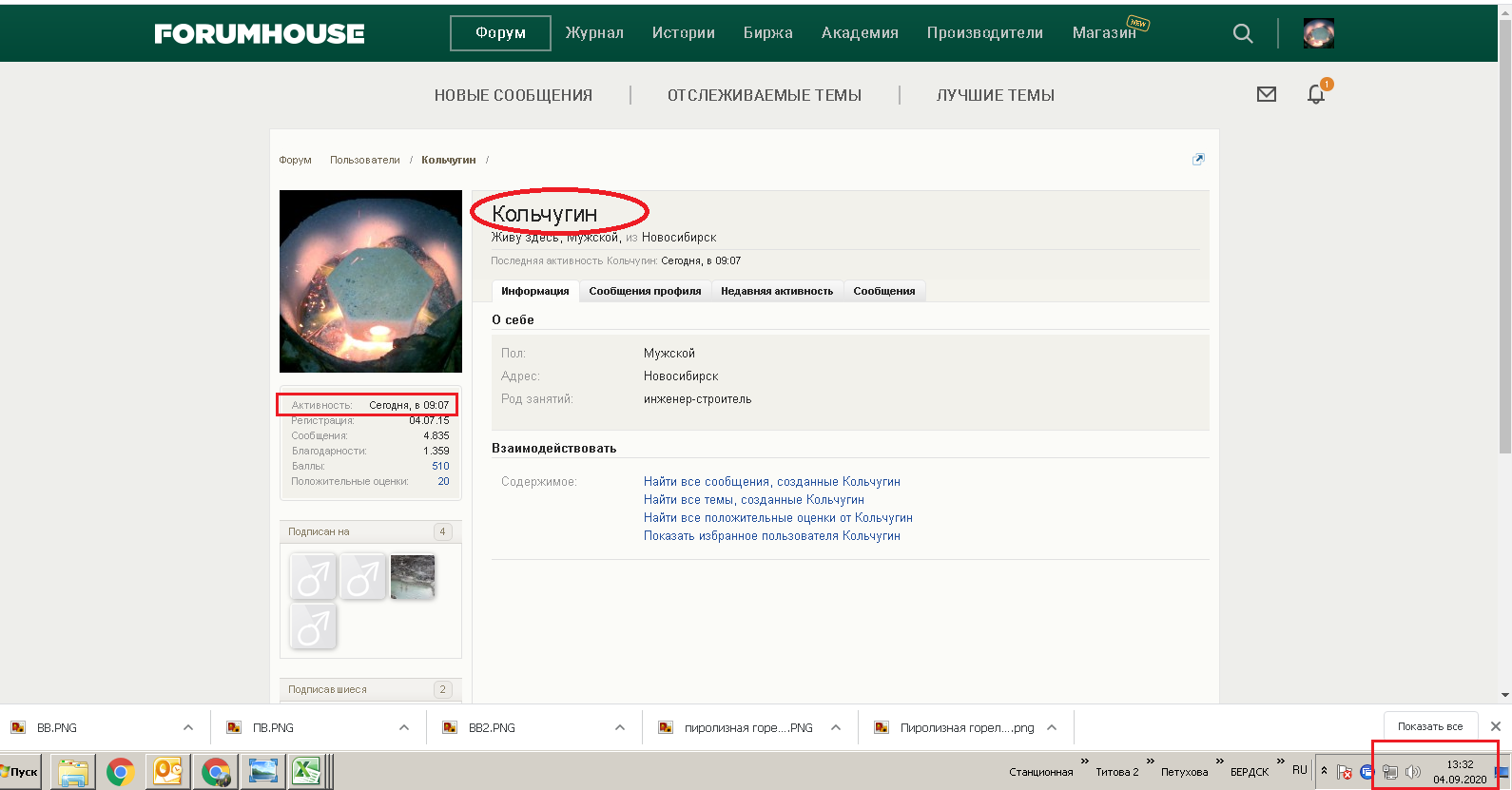This screenshot has height=790, width=1512.
Task: Expand options for ПВ.PNG download
Action: coord(404,727)
